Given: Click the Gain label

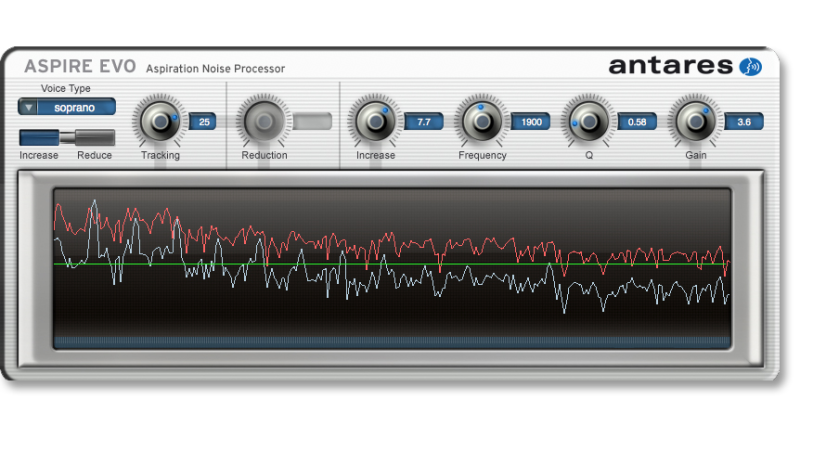Looking at the screenshot, I should tap(696, 155).
